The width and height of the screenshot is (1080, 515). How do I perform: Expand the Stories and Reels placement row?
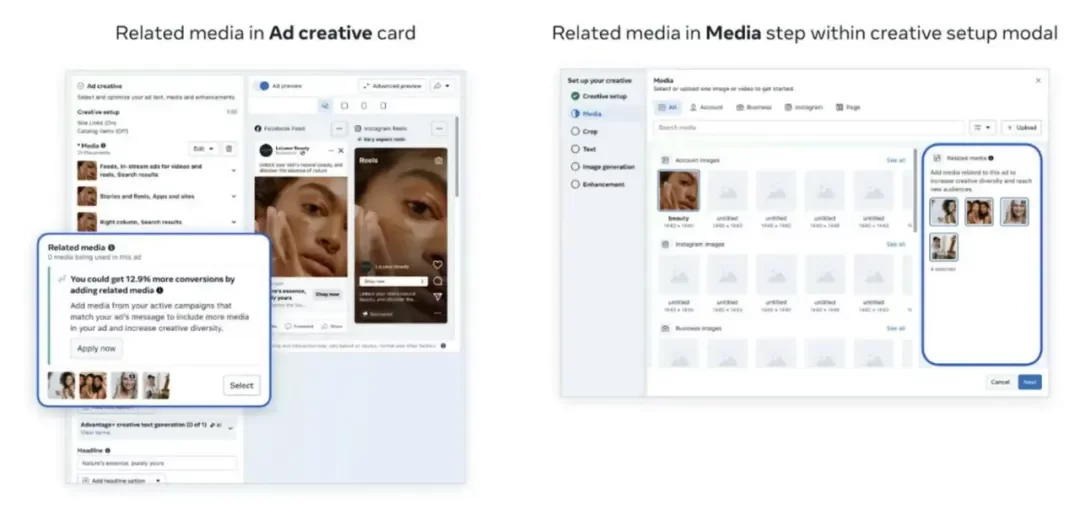(233, 196)
